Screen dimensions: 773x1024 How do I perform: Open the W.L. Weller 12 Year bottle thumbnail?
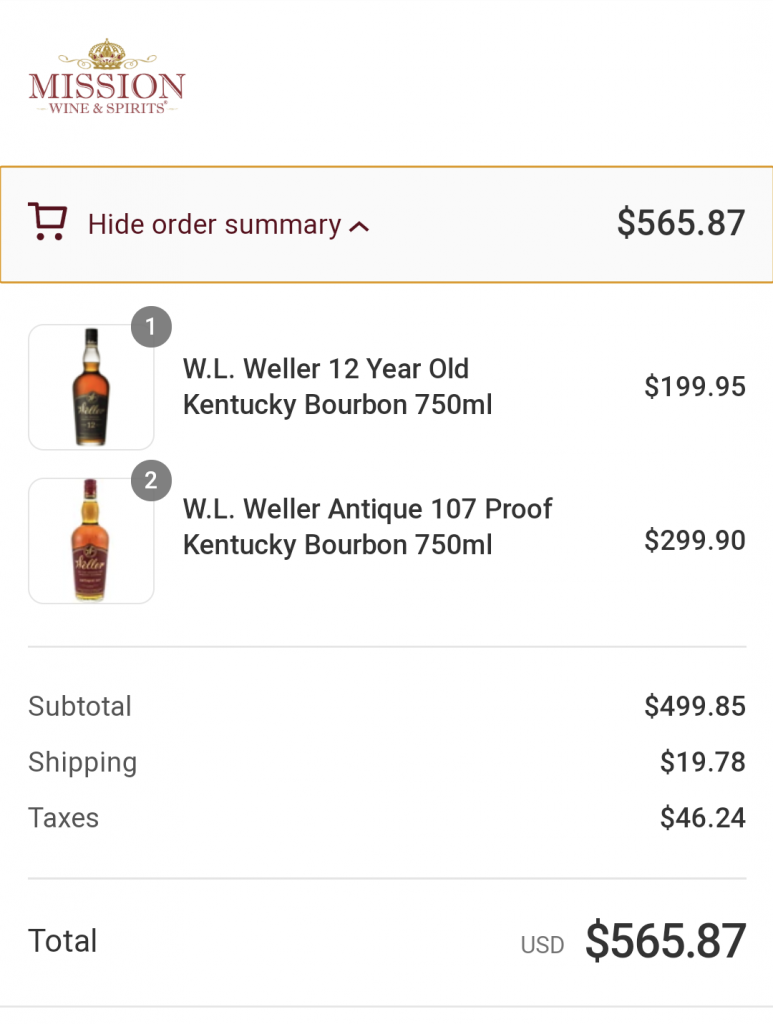point(91,387)
